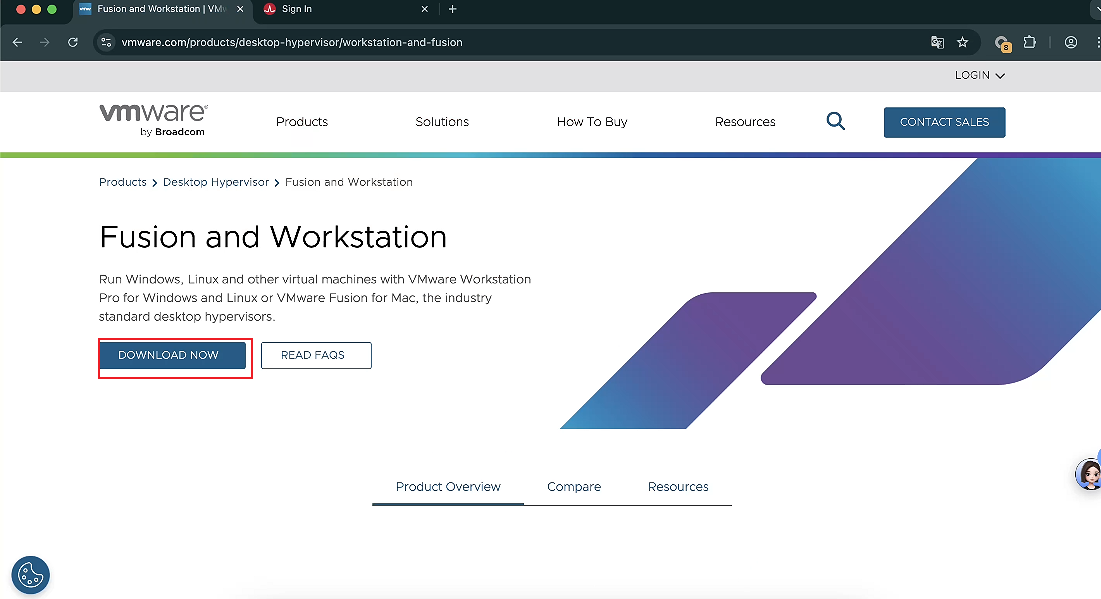Open the Solutions navigation menu
This screenshot has width=1101, height=599.
[x=442, y=121]
